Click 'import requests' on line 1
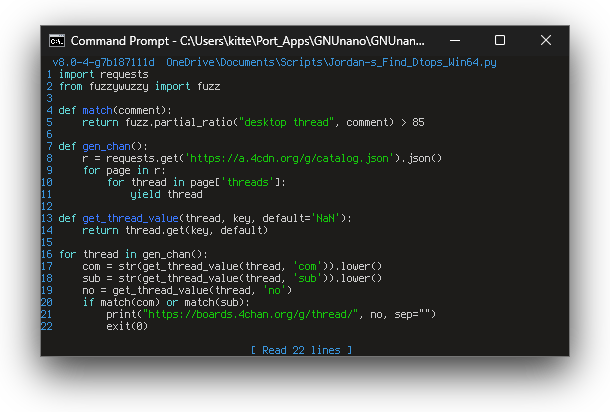The width and height of the screenshot is (610, 412). [x=103, y=74]
